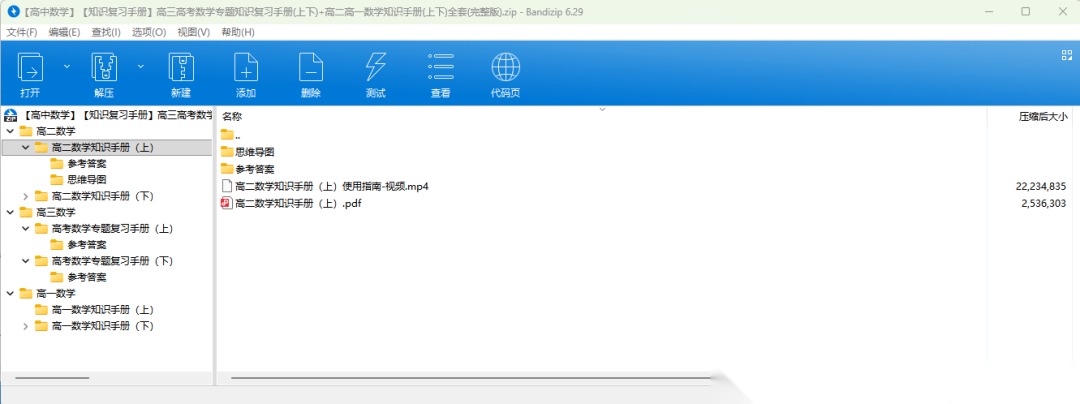Screen dimensions: 1080x404
Task: Click the Delete (删除) toolbar icon
Action: (x=311, y=68)
